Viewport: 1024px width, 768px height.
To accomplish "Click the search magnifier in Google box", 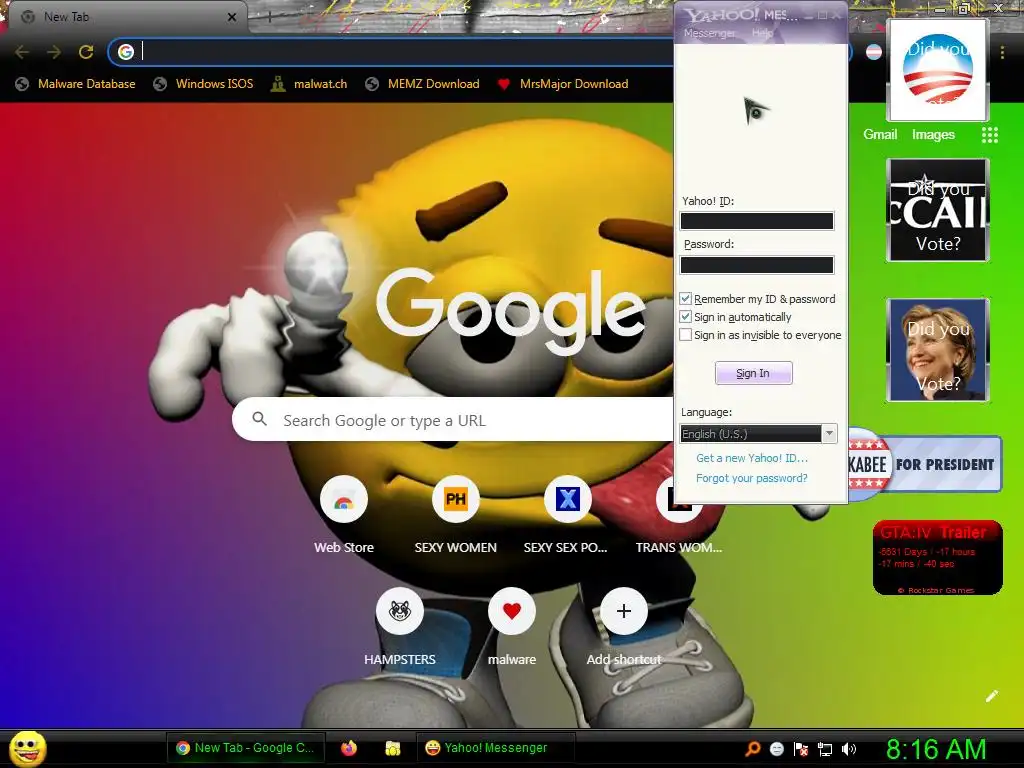I will click(x=259, y=419).
